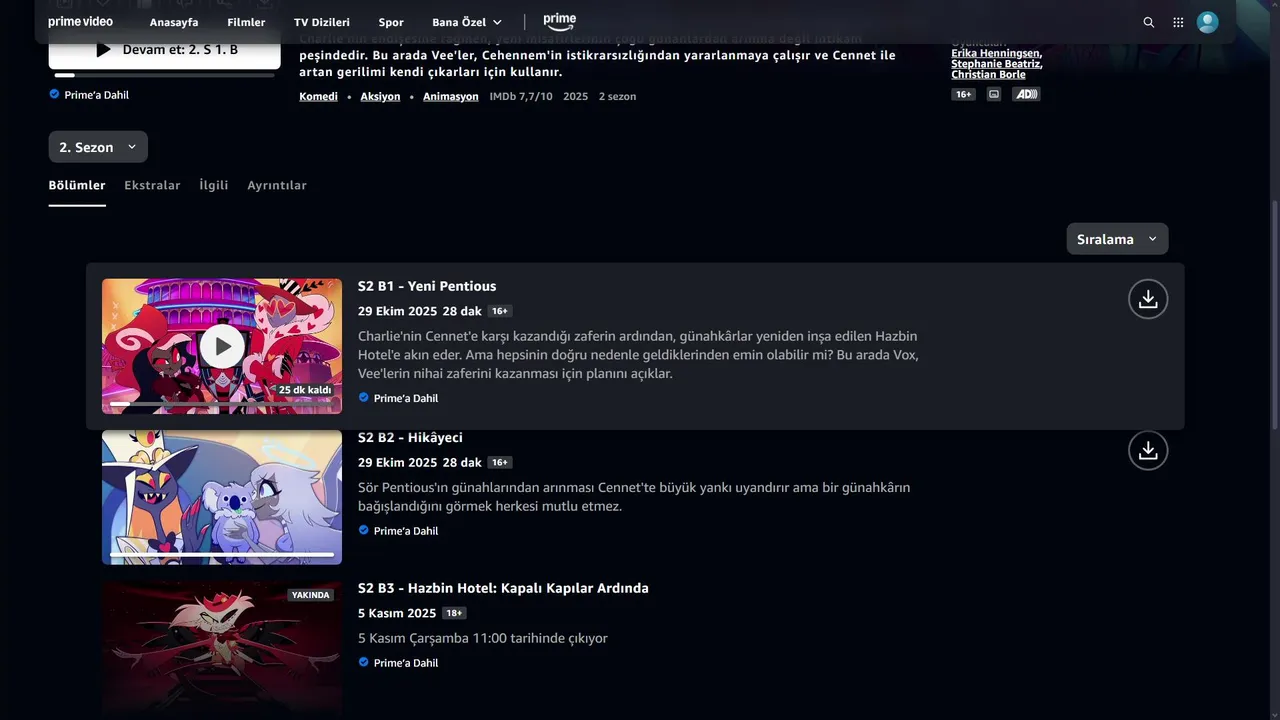This screenshot has height=720, width=1280.
Task: Click the 16+ rating badge in header
Action: [963, 94]
